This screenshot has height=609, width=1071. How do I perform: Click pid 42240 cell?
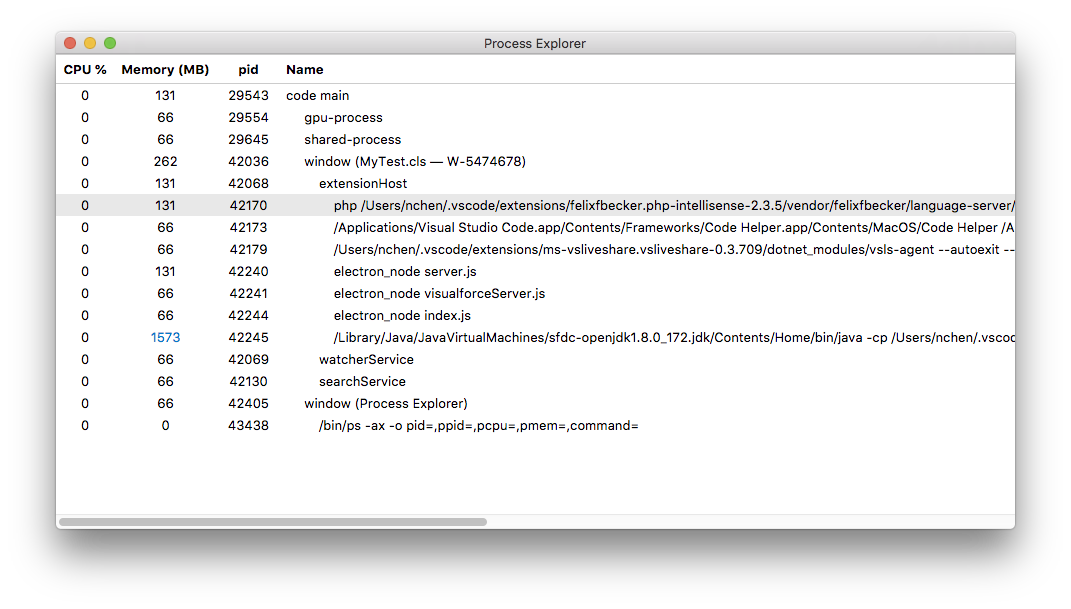[248, 272]
